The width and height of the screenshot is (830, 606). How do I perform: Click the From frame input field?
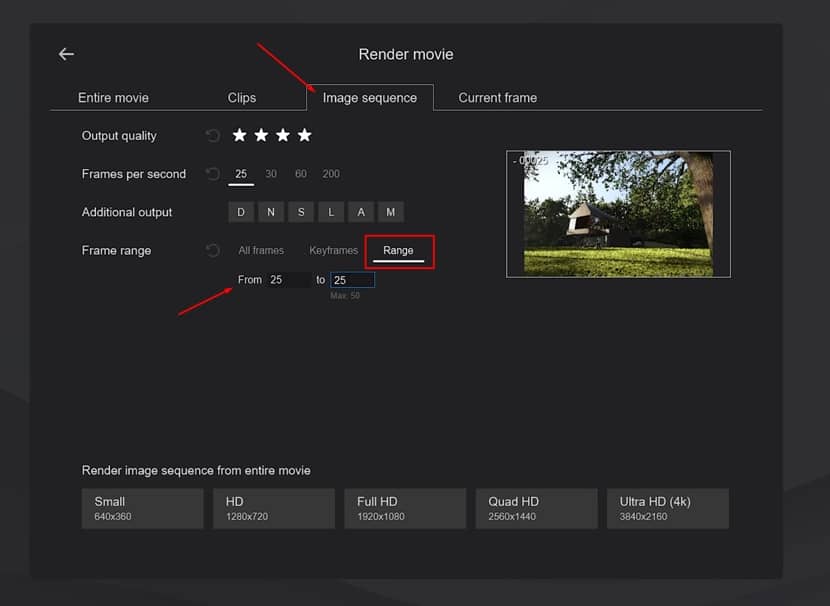click(290, 279)
